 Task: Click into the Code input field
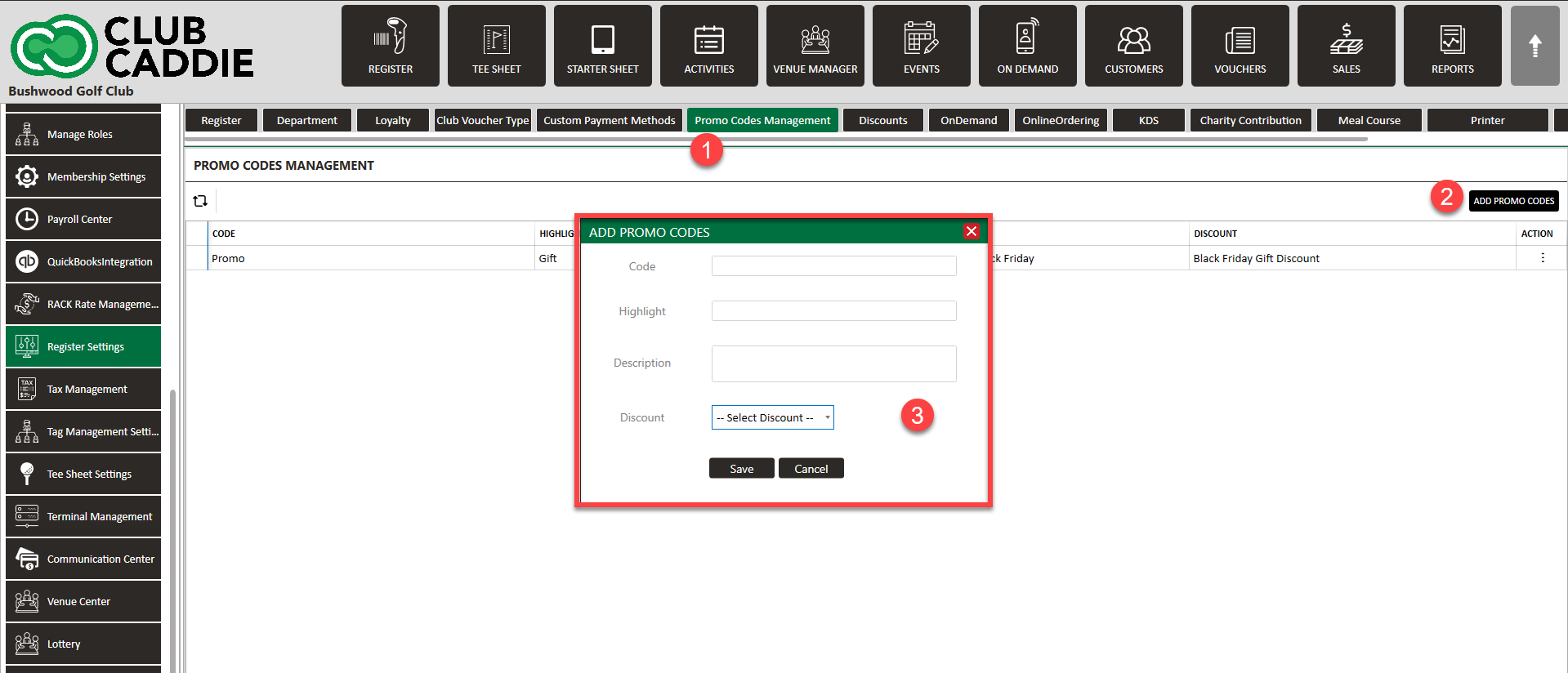coord(833,266)
